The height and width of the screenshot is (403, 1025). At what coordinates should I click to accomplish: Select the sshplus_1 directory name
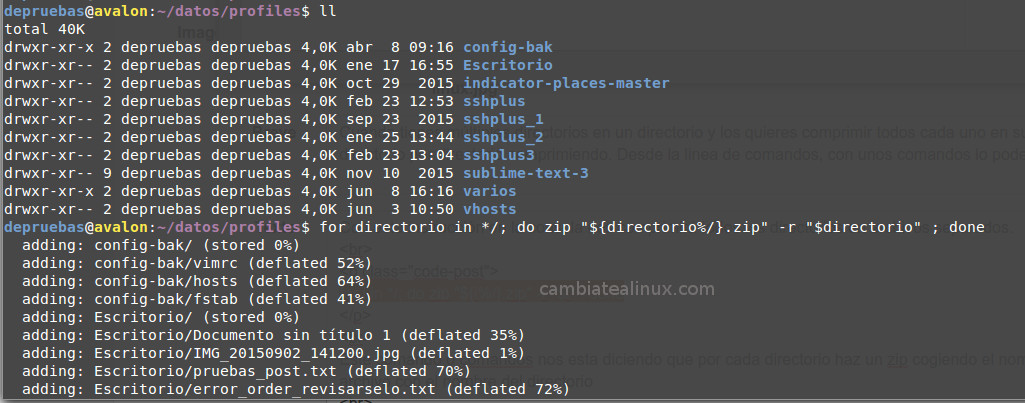(x=503, y=120)
